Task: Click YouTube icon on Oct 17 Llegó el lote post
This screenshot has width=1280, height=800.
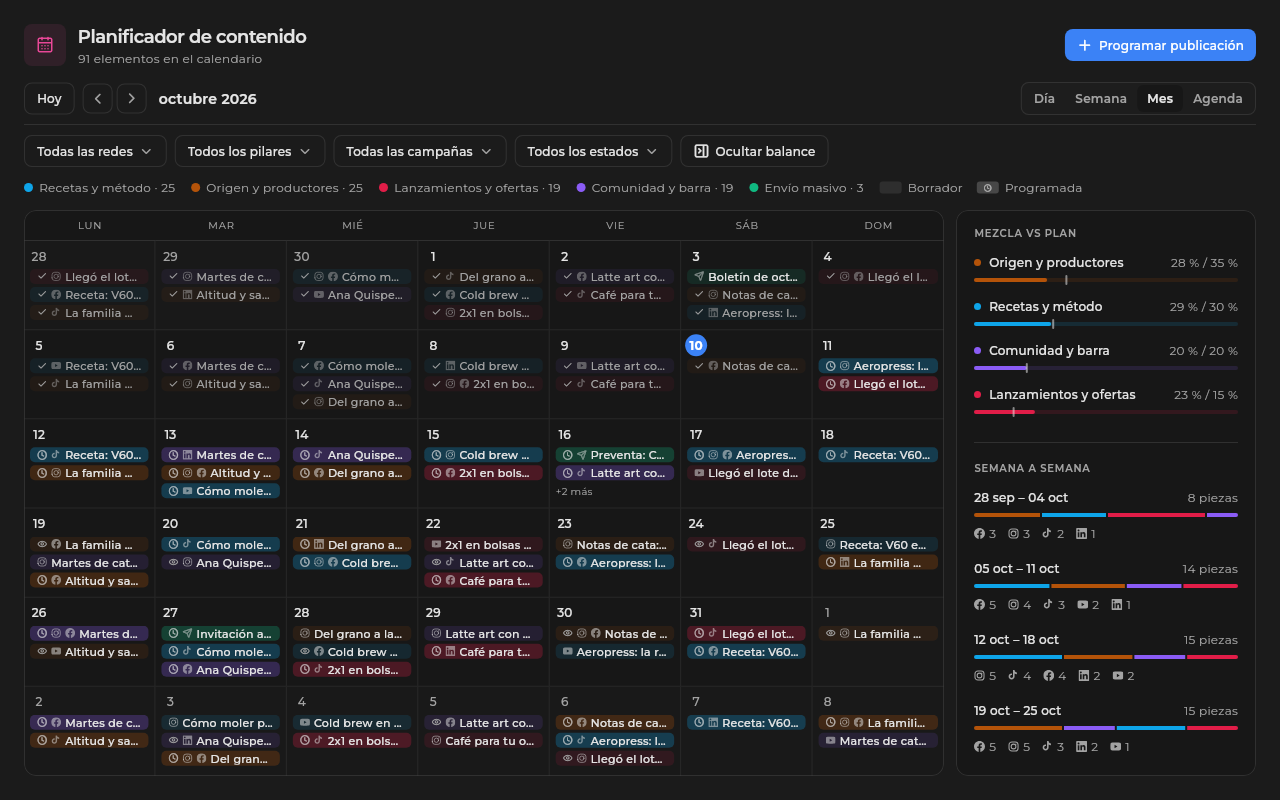Action: (699, 473)
